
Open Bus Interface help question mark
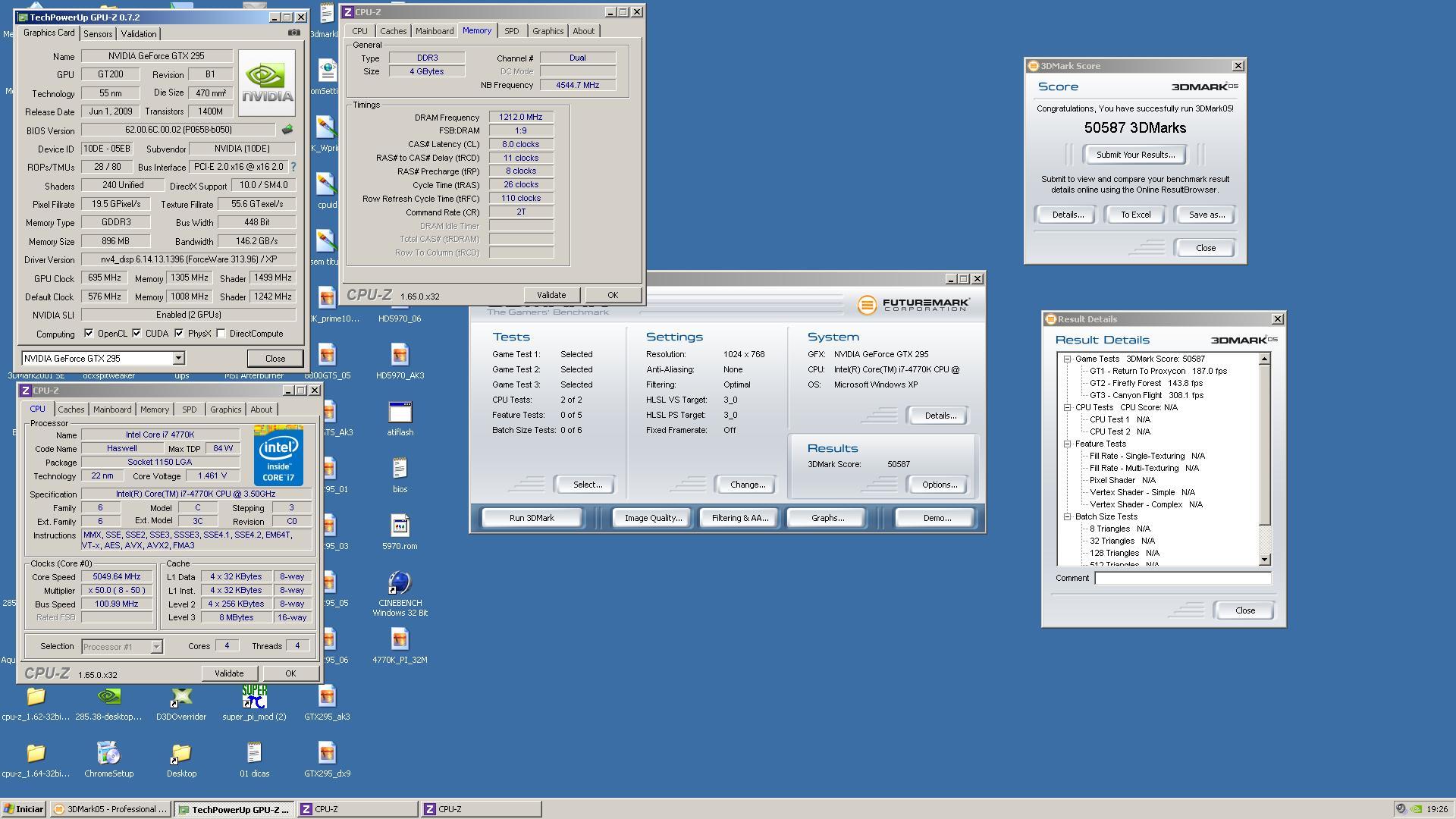[x=293, y=167]
